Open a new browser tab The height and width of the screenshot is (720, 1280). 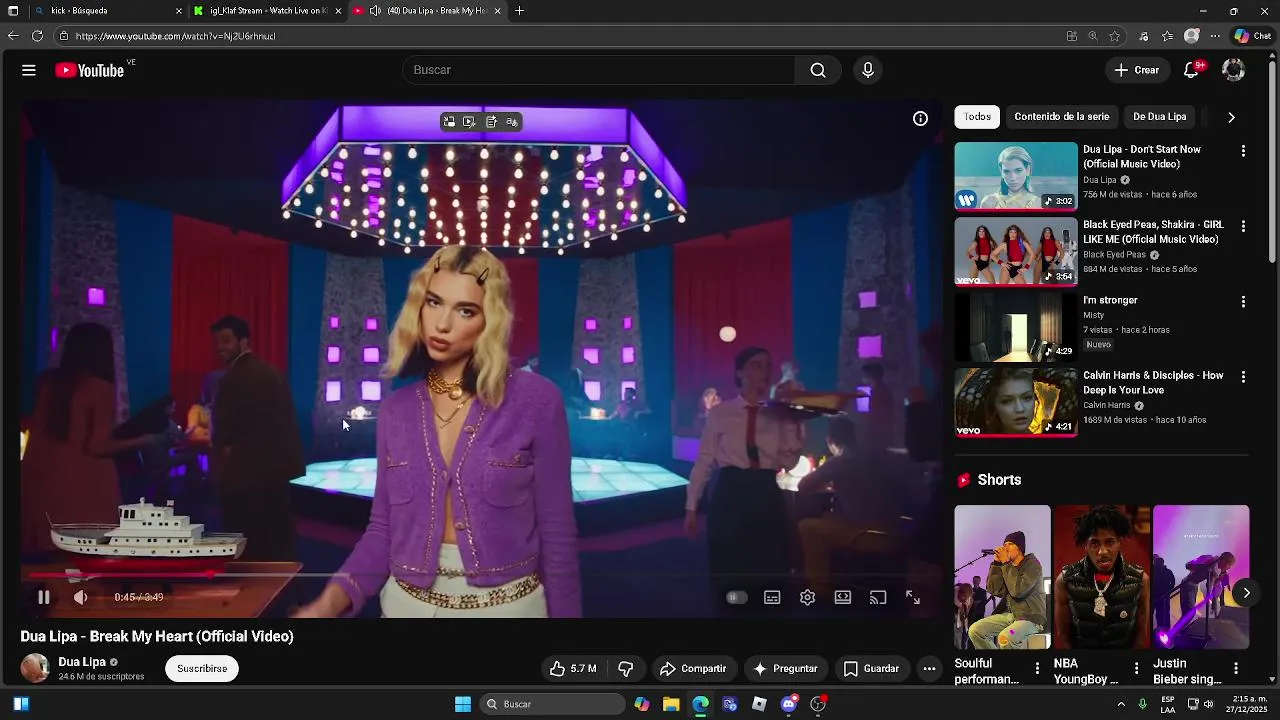click(519, 11)
